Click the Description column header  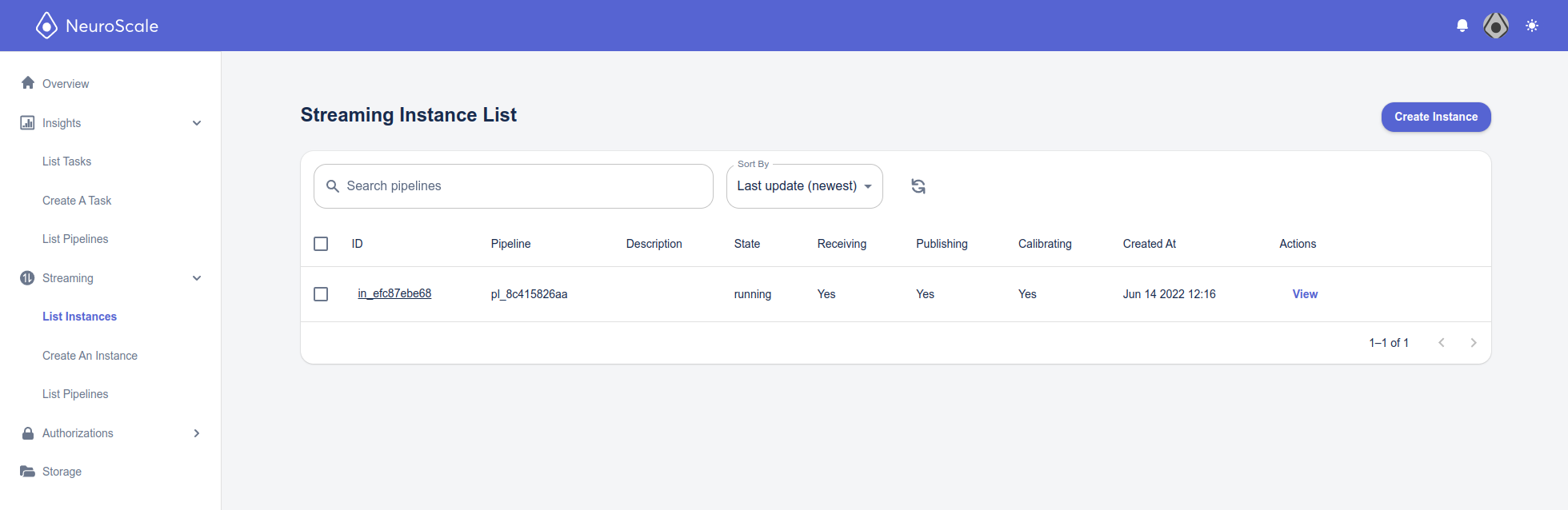coord(654,244)
